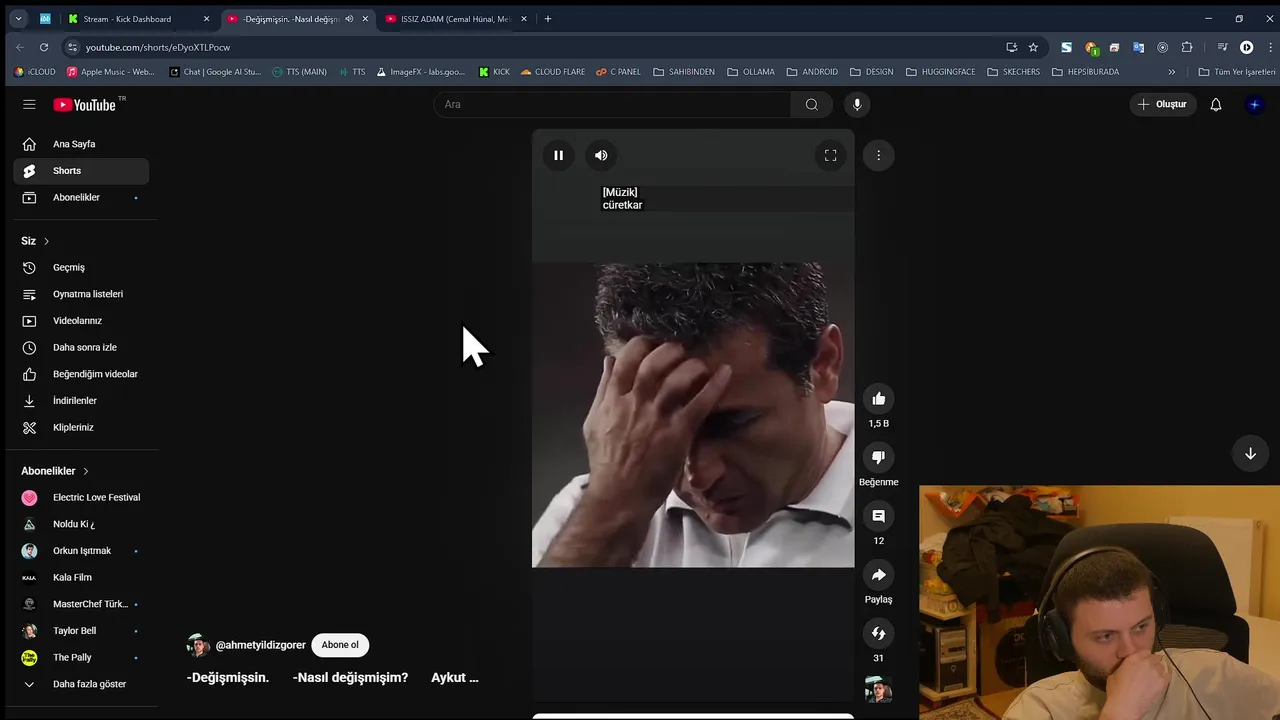The width and height of the screenshot is (1280, 720).
Task: Bookmark this page with star icon
Action: (1033, 47)
